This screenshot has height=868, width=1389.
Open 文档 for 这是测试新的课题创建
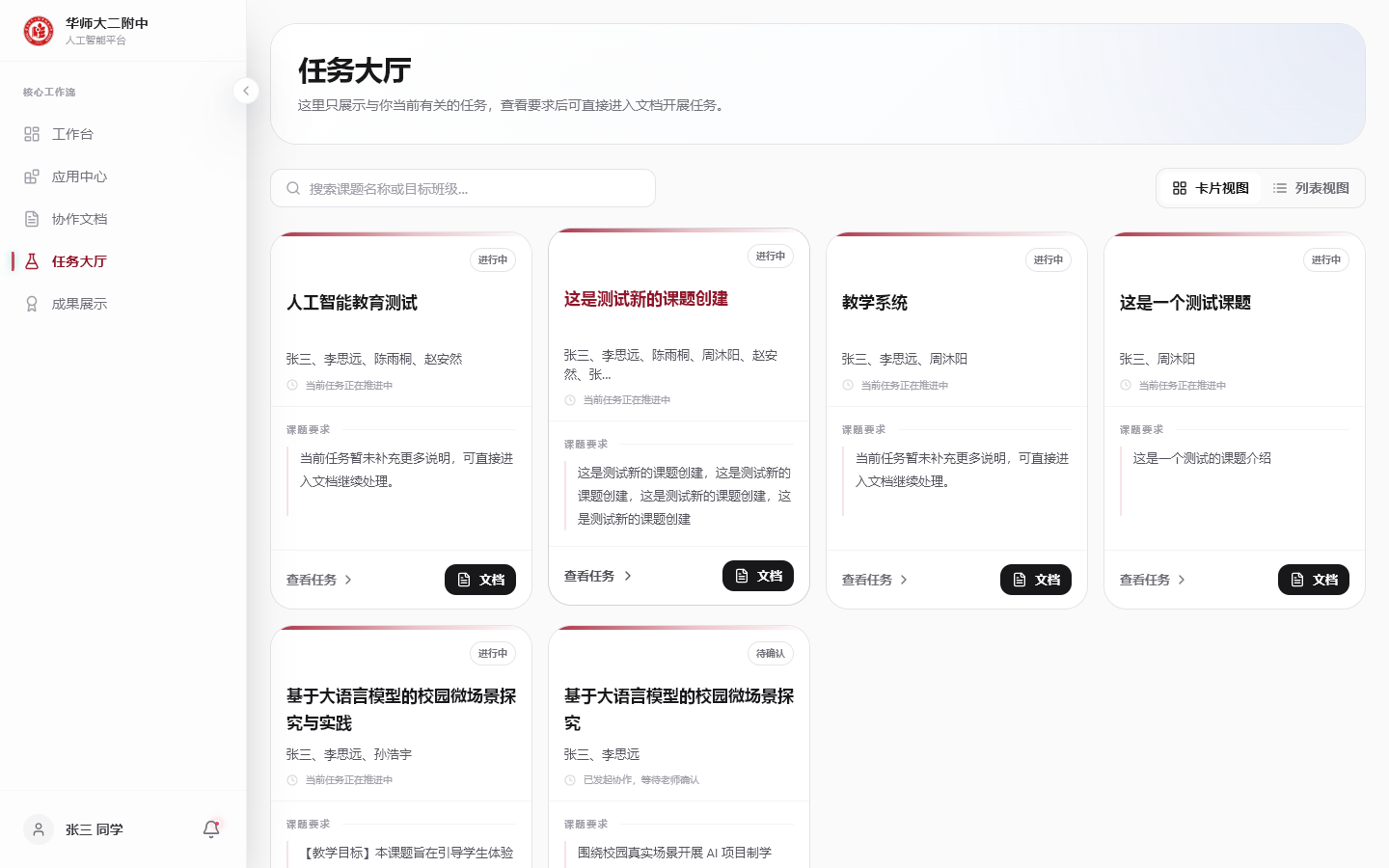pyautogui.click(x=758, y=576)
